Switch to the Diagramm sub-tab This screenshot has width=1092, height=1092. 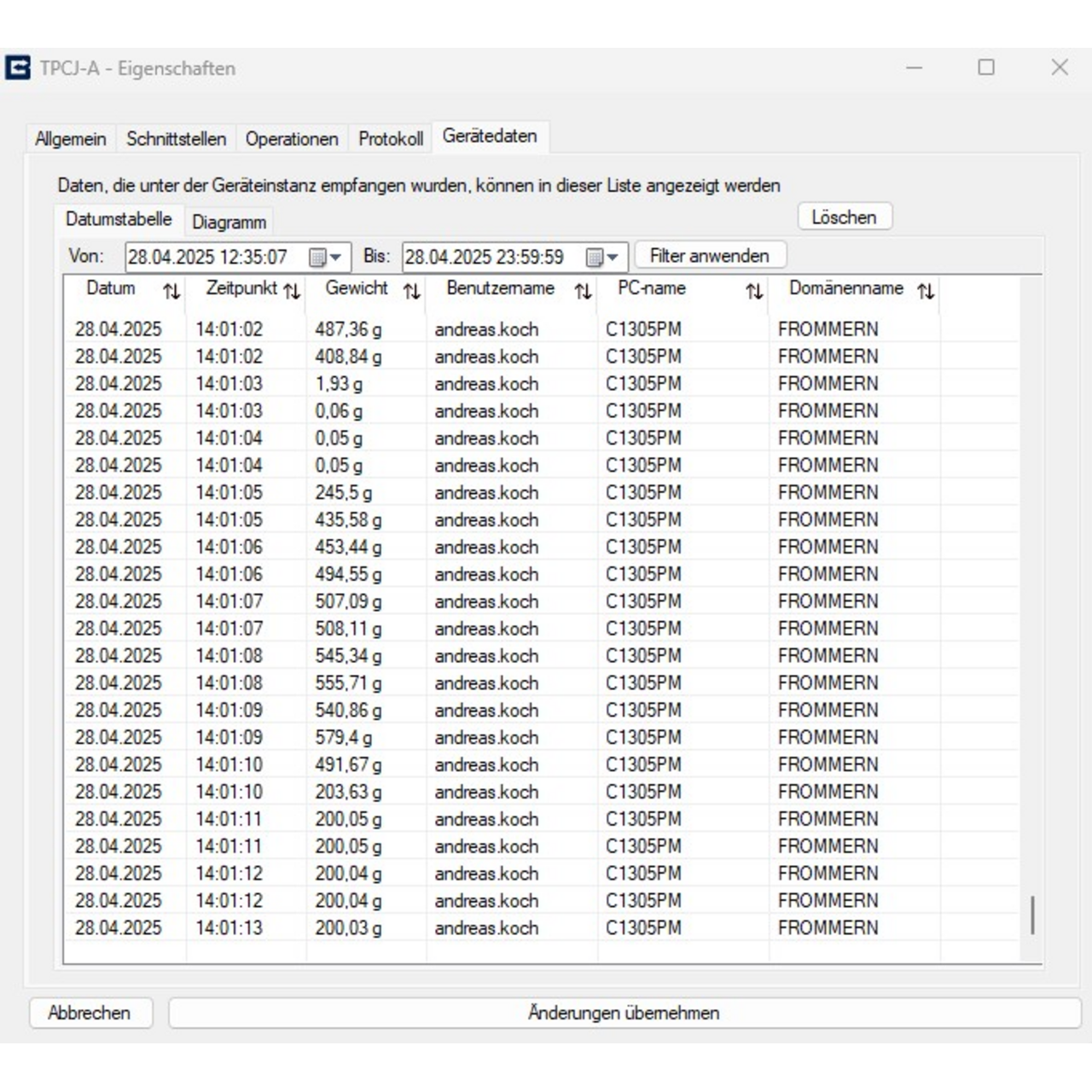229,222
